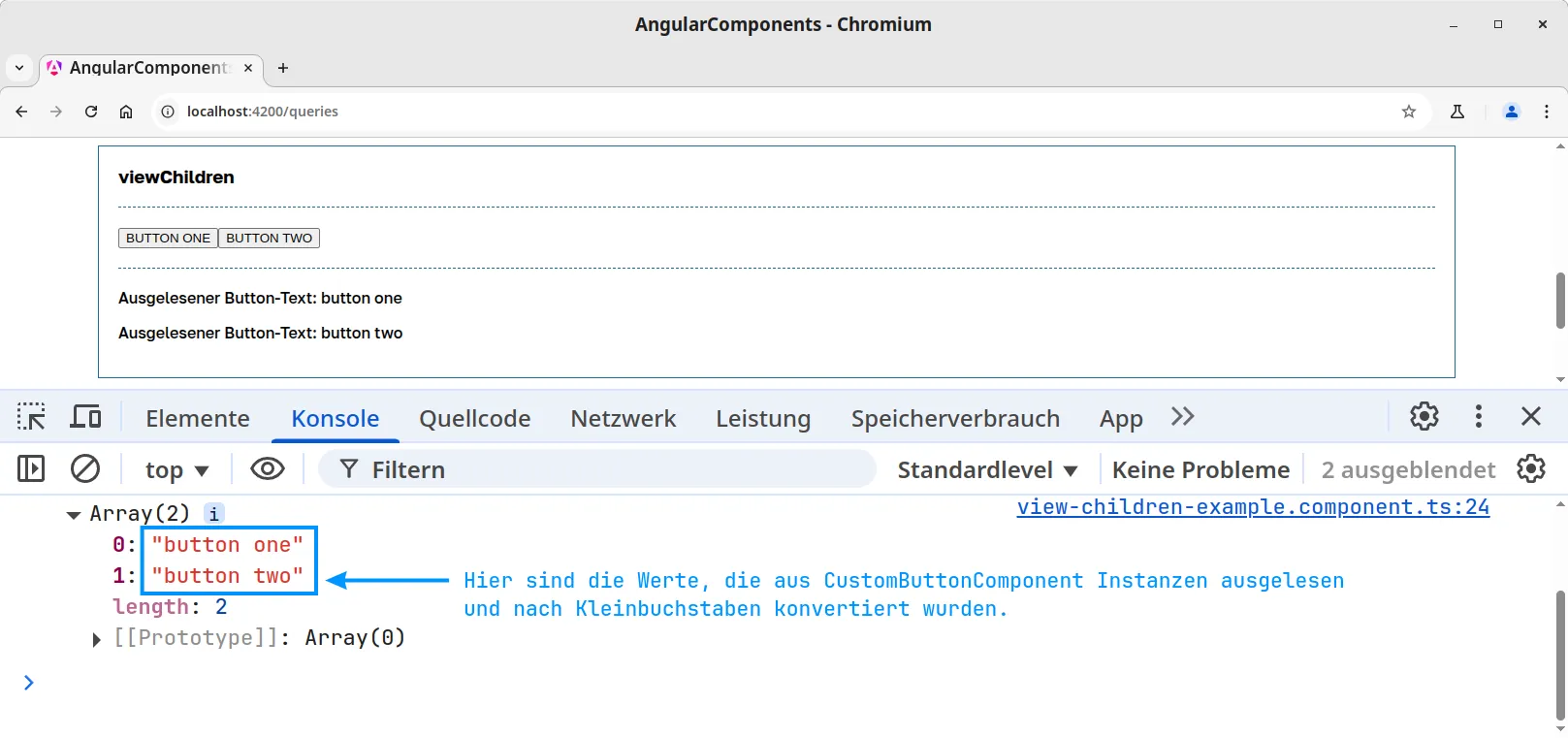The height and width of the screenshot is (738, 1568).
Task: Toggle the device toolbar icon
Action: (x=85, y=417)
